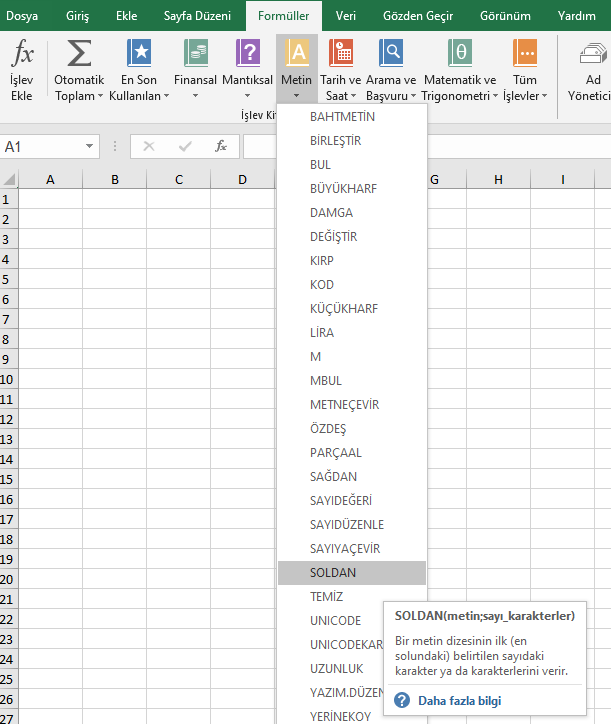This screenshot has height=724, width=611.
Task: Click the İşlev Ekle fx icon
Action: click(x=22, y=55)
